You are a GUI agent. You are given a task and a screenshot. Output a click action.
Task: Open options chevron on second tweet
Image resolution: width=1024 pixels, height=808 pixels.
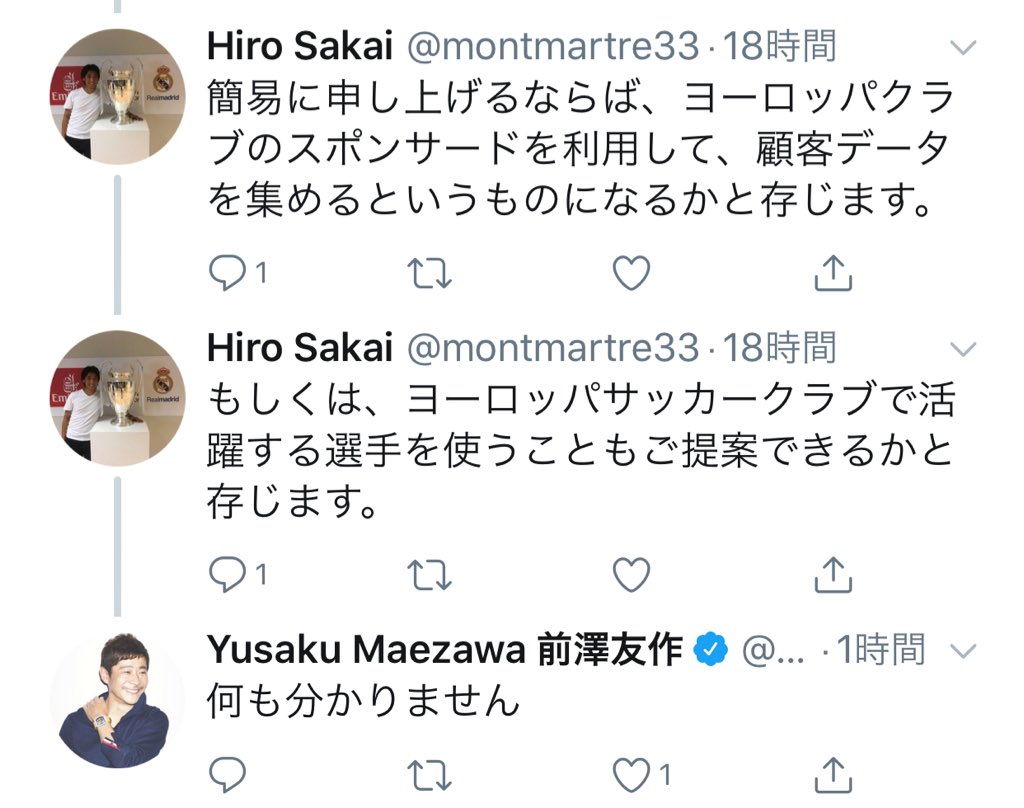(962, 349)
